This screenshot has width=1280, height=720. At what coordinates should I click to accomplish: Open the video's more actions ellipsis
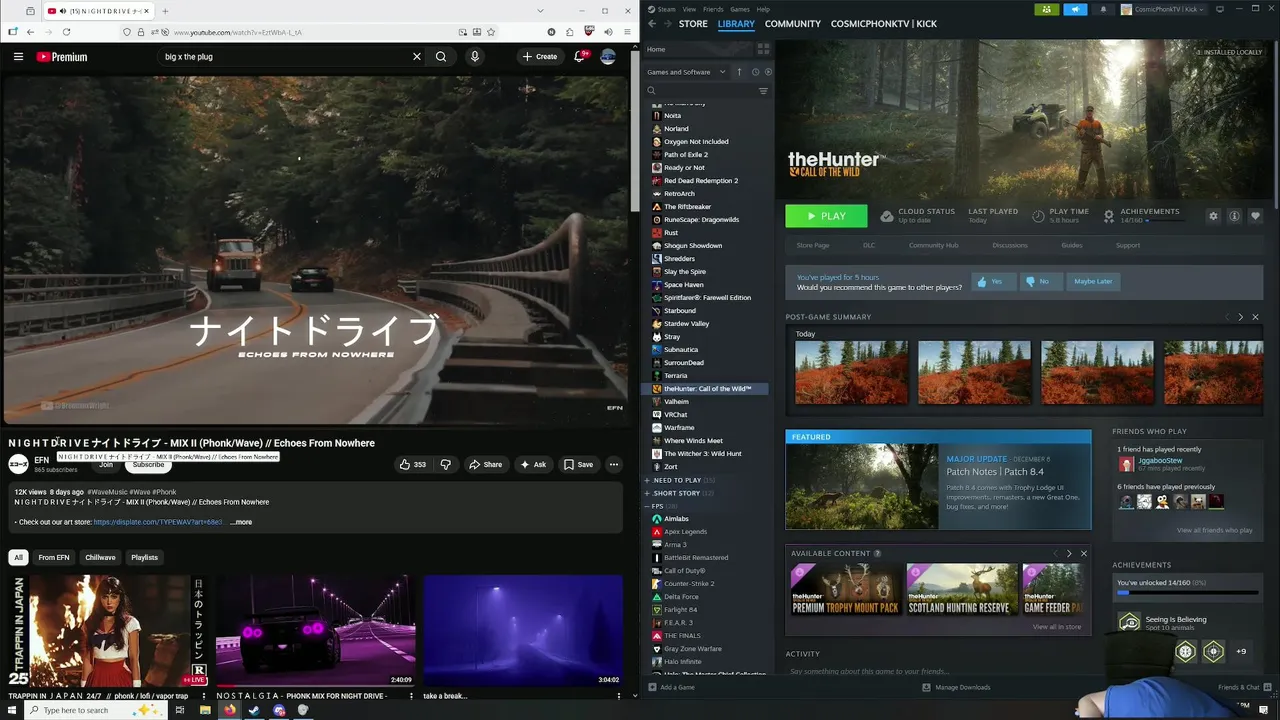pos(614,464)
